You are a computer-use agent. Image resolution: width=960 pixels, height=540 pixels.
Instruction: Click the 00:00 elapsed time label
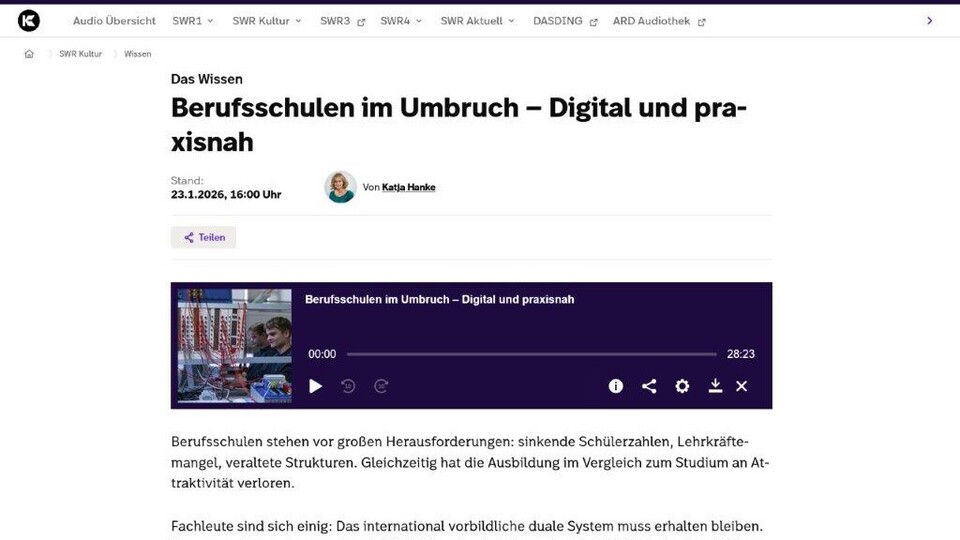pos(322,354)
